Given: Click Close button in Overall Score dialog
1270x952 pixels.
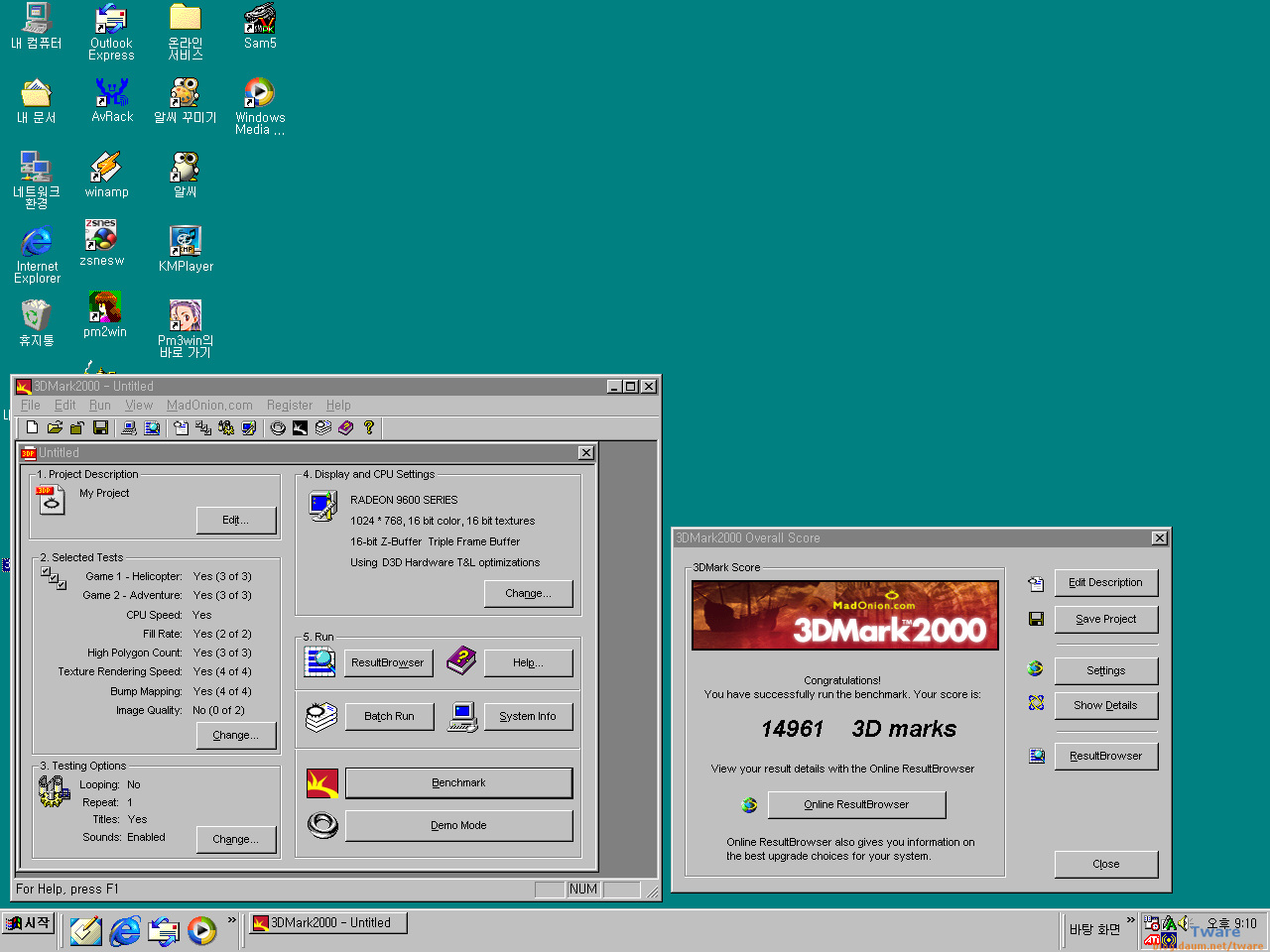Looking at the screenshot, I should click(x=1106, y=864).
